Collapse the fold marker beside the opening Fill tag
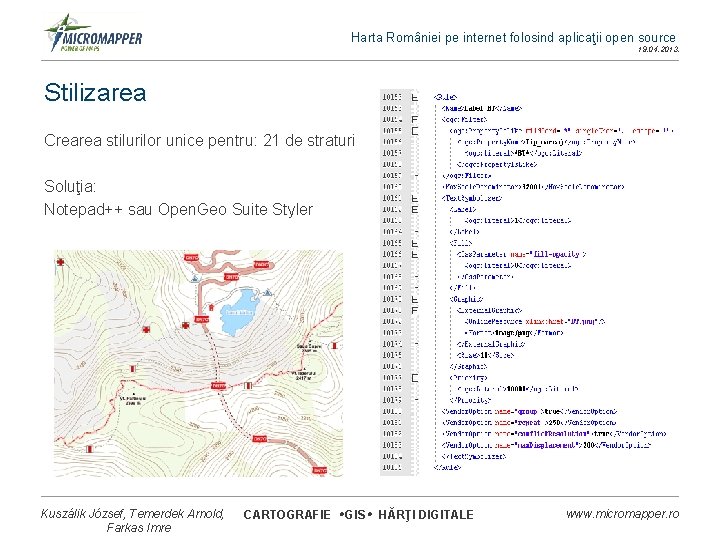Image resolution: width=720 pixels, height=540 pixels. pos(415,243)
